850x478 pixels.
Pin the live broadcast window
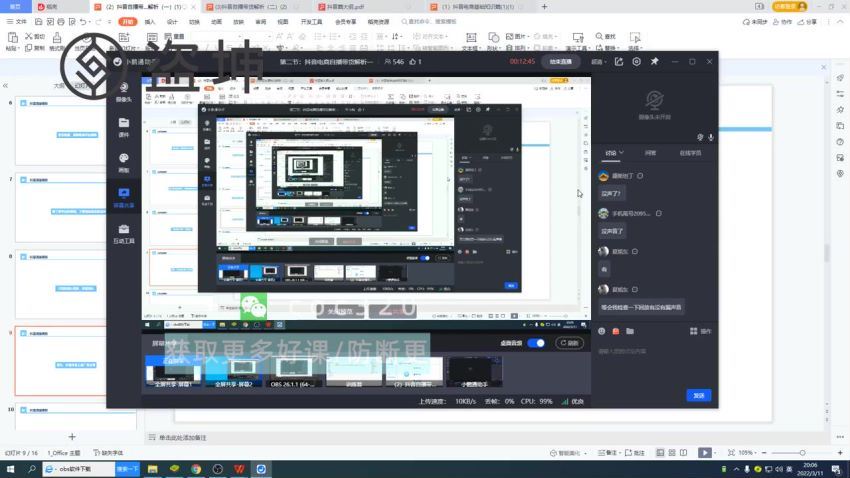coord(654,62)
